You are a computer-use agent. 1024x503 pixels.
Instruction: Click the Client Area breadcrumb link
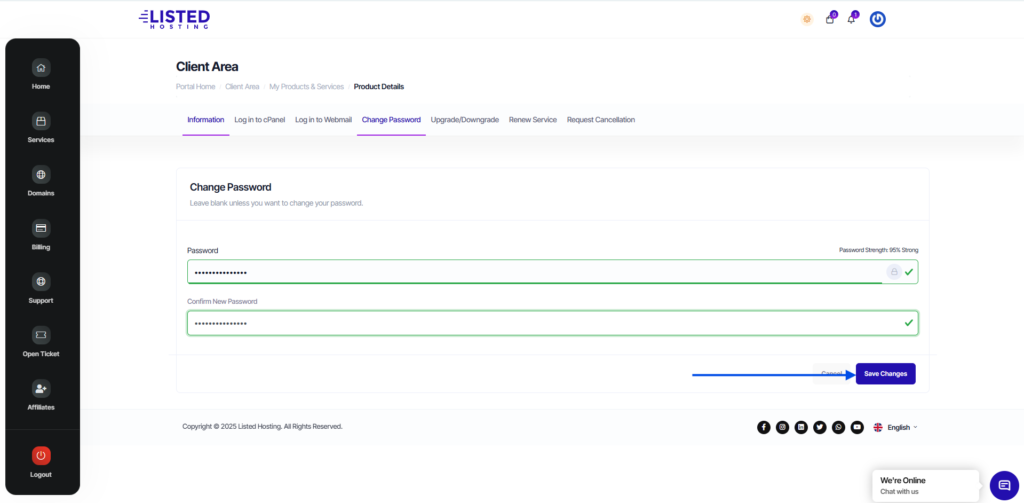pos(242,87)
